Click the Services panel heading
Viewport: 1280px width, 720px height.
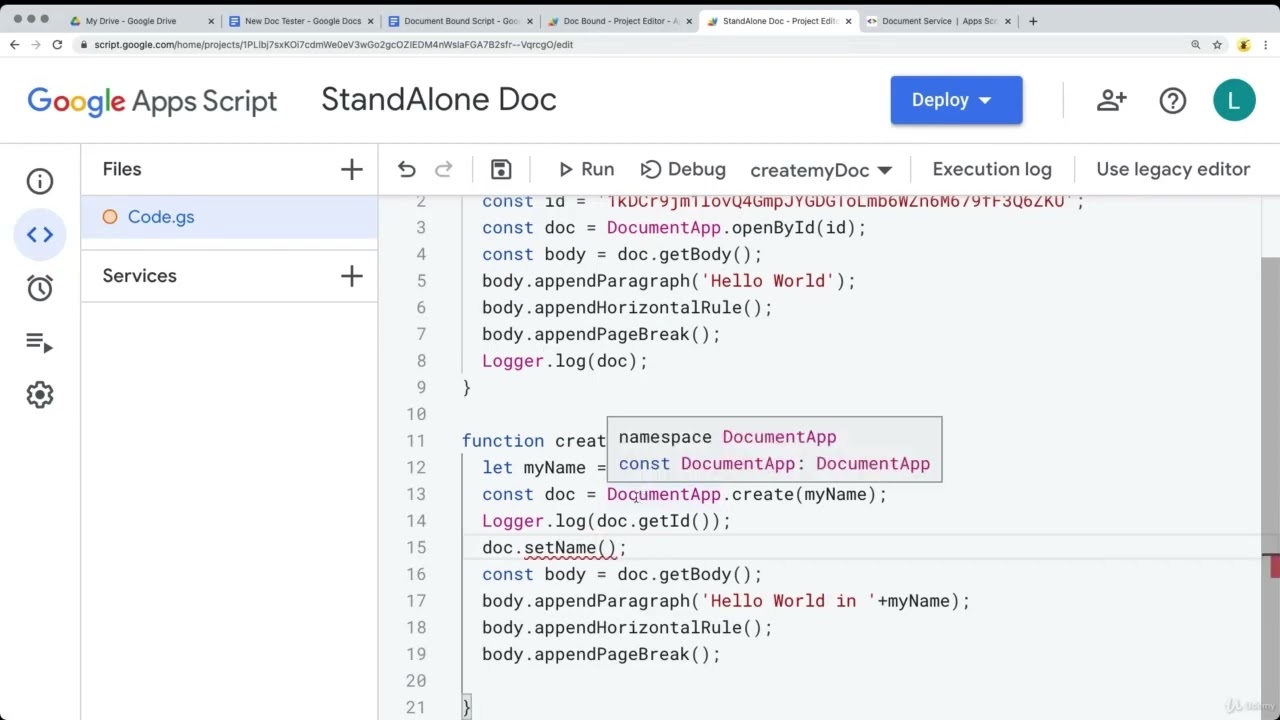tap(139, 276)
